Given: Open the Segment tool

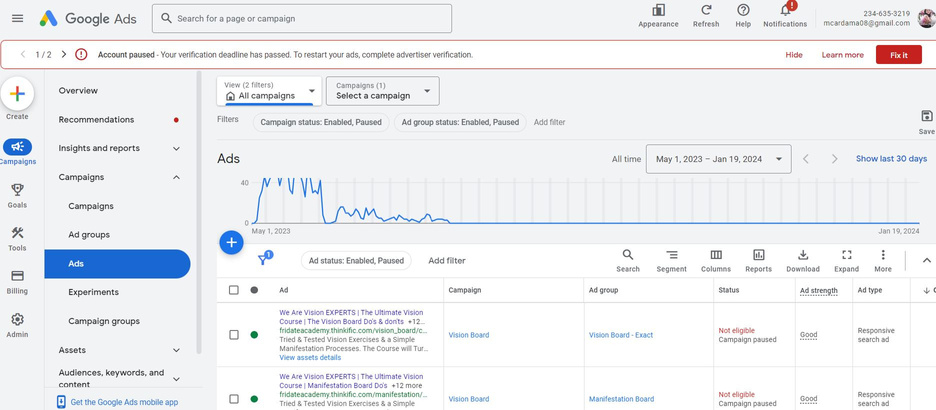Looking at the screenshot, I should [x=672, y=261].
